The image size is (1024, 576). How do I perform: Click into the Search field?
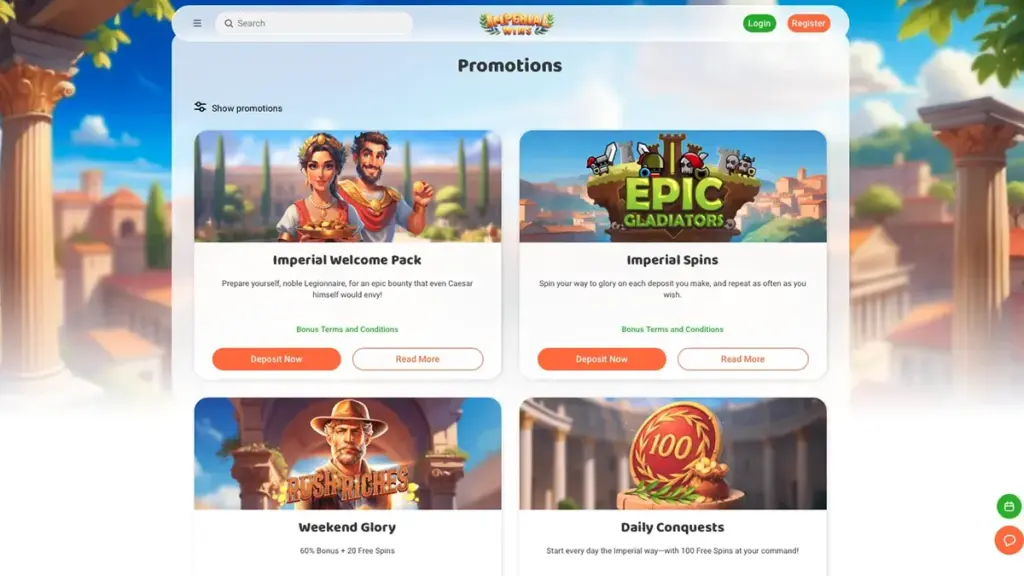pyautogui.click(x=314, y=24)
